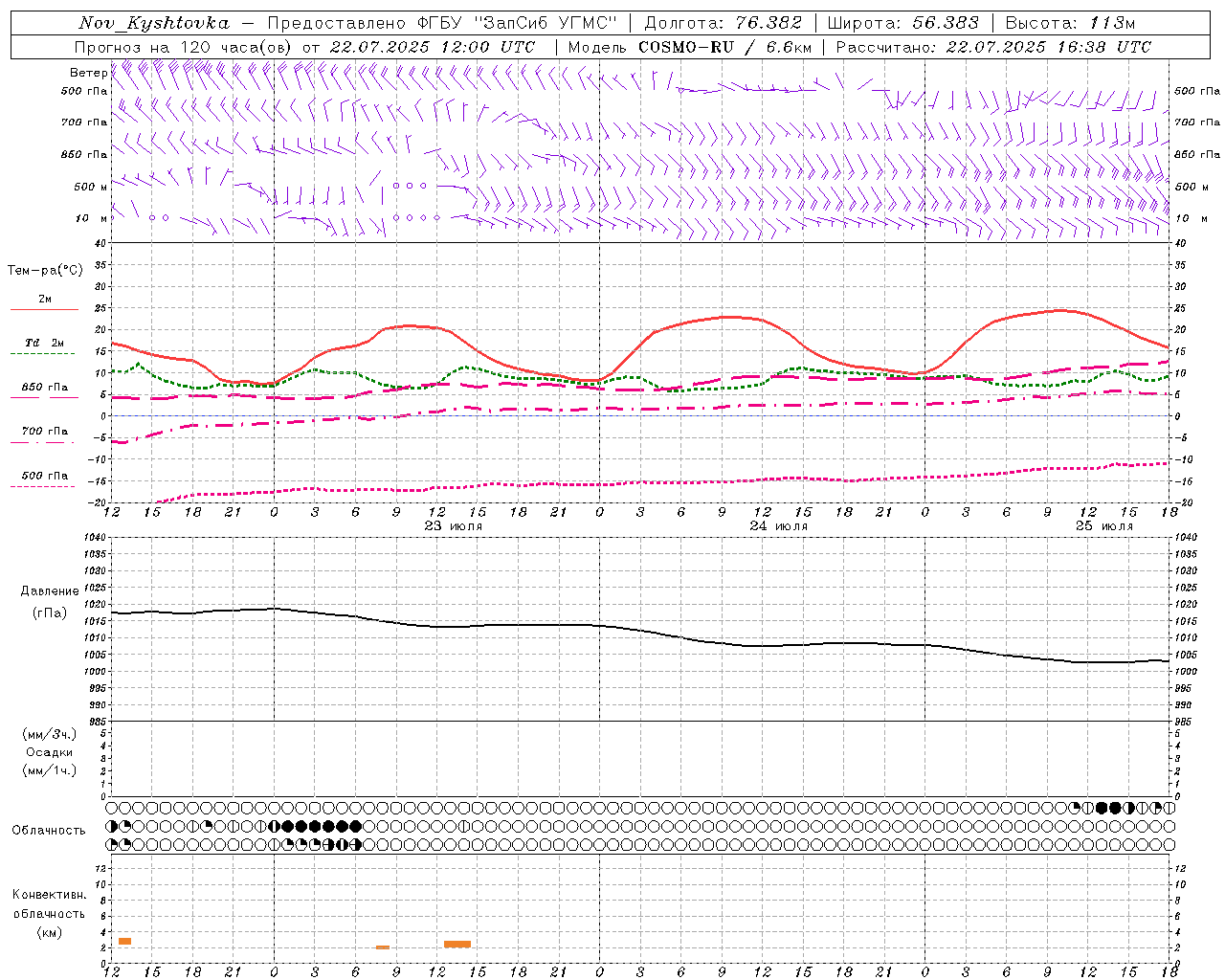Click the '10 м' wind level label on the left
Viewport: 1225px width, 980px height.
point(92,218)
